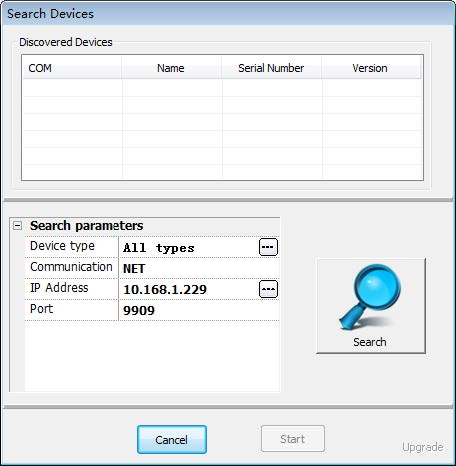Click the first empty discovered devices row
456x466 pixels.
tap(222, 88)
